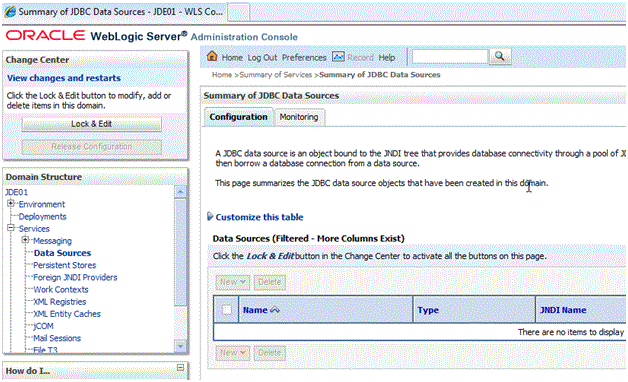The image size is (628, 382).
Task: Open Persistent Stores tree item
Action: tap(64, 265)
